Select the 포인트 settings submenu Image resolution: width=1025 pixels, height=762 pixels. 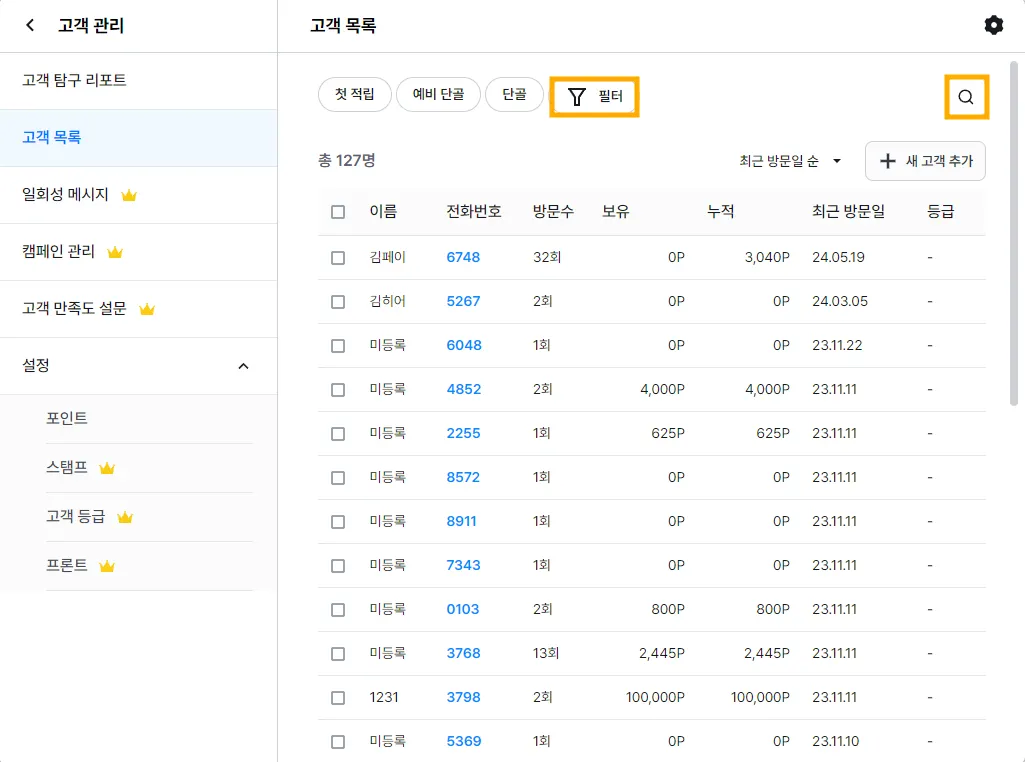pyautogui.click(x=67, y=418)
